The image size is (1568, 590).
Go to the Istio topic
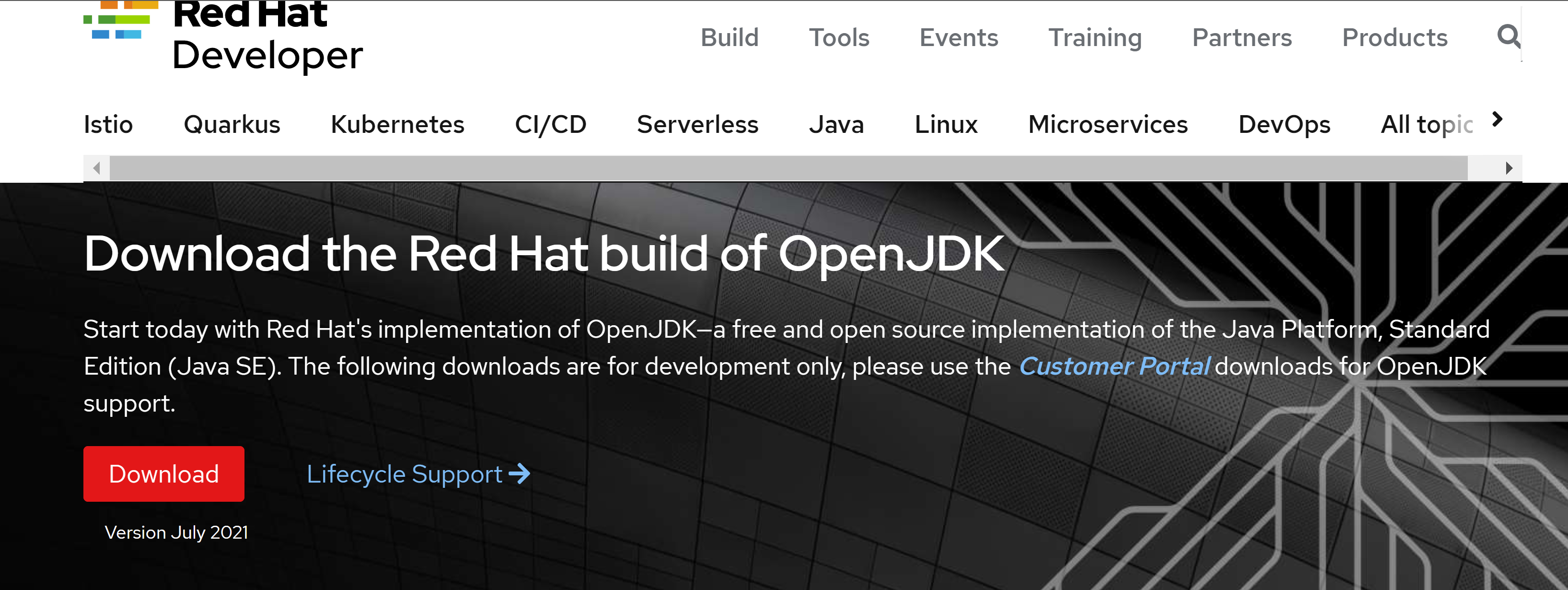coord(108,124)
